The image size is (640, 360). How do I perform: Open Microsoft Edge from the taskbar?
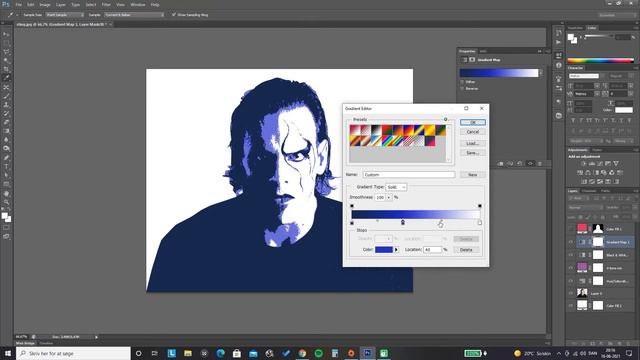tap(220, 353)
